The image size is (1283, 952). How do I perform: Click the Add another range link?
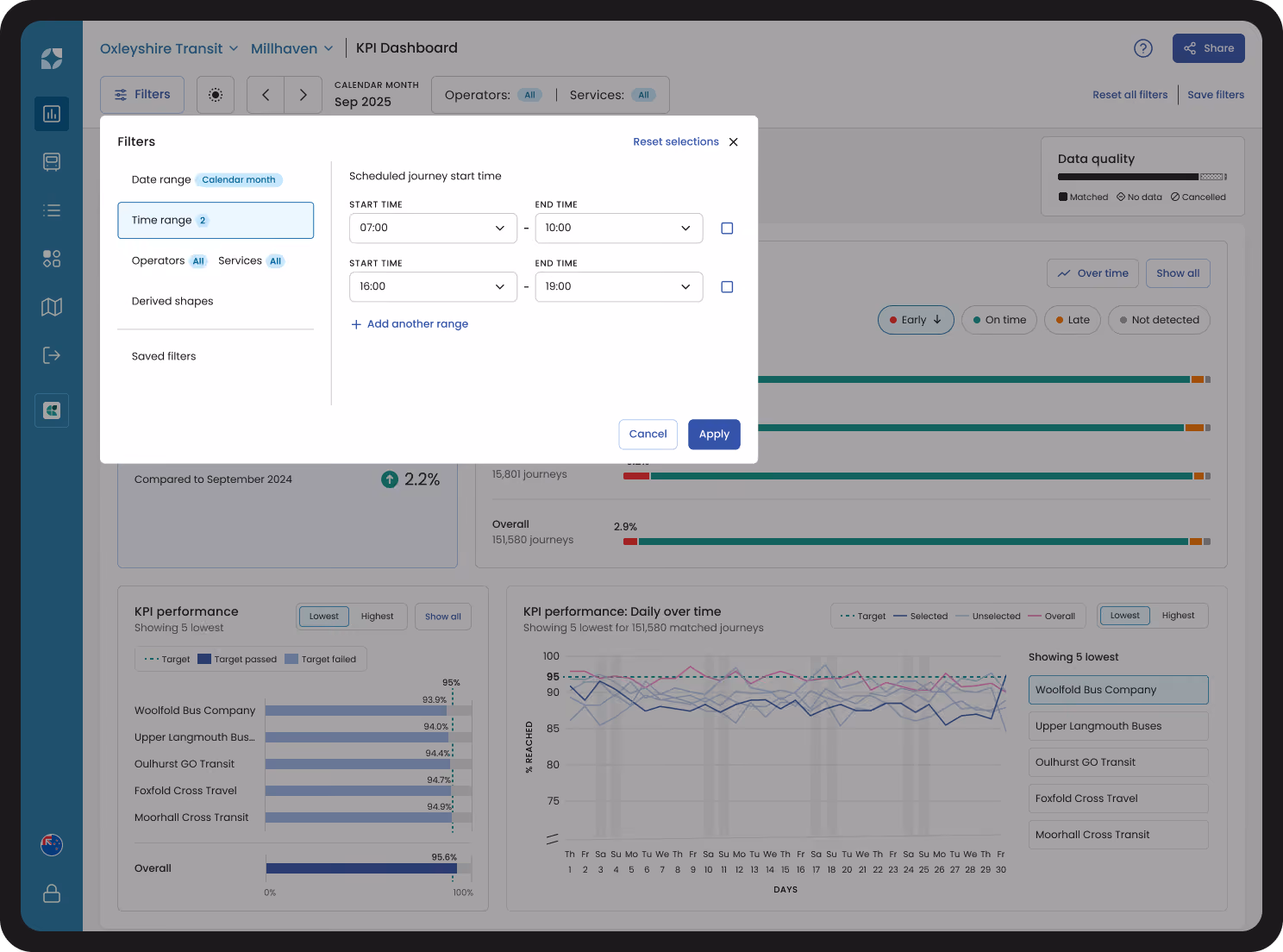pyautogui.click(x=410, y=324)
